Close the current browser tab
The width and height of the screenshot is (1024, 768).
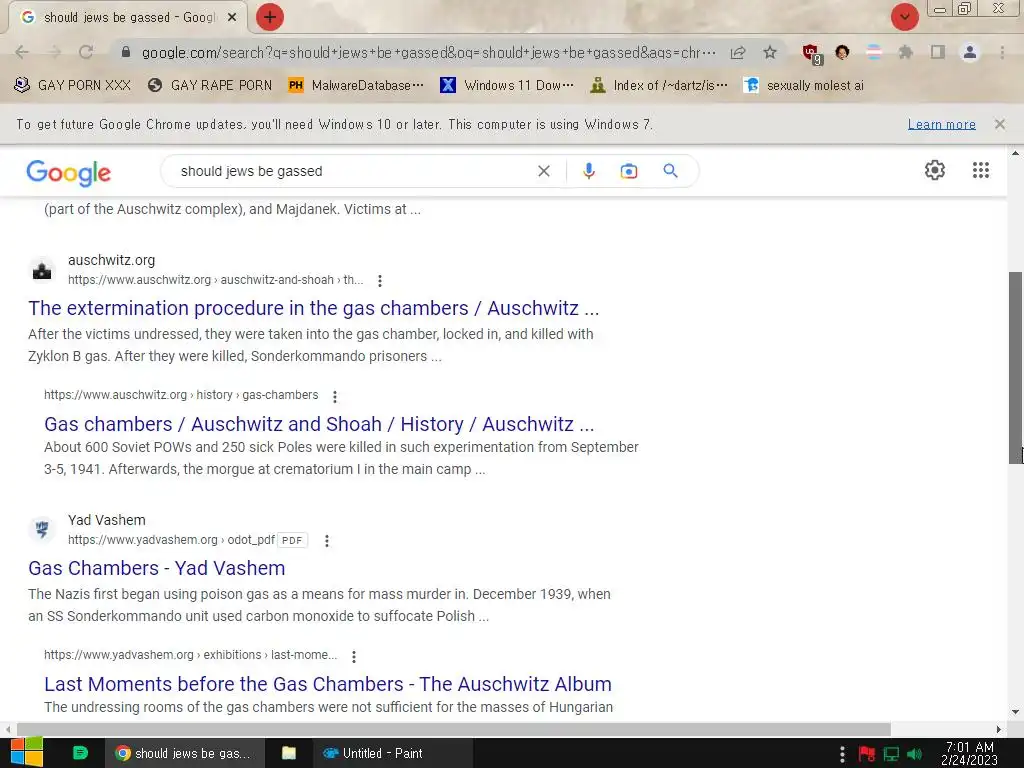point(232,18)
